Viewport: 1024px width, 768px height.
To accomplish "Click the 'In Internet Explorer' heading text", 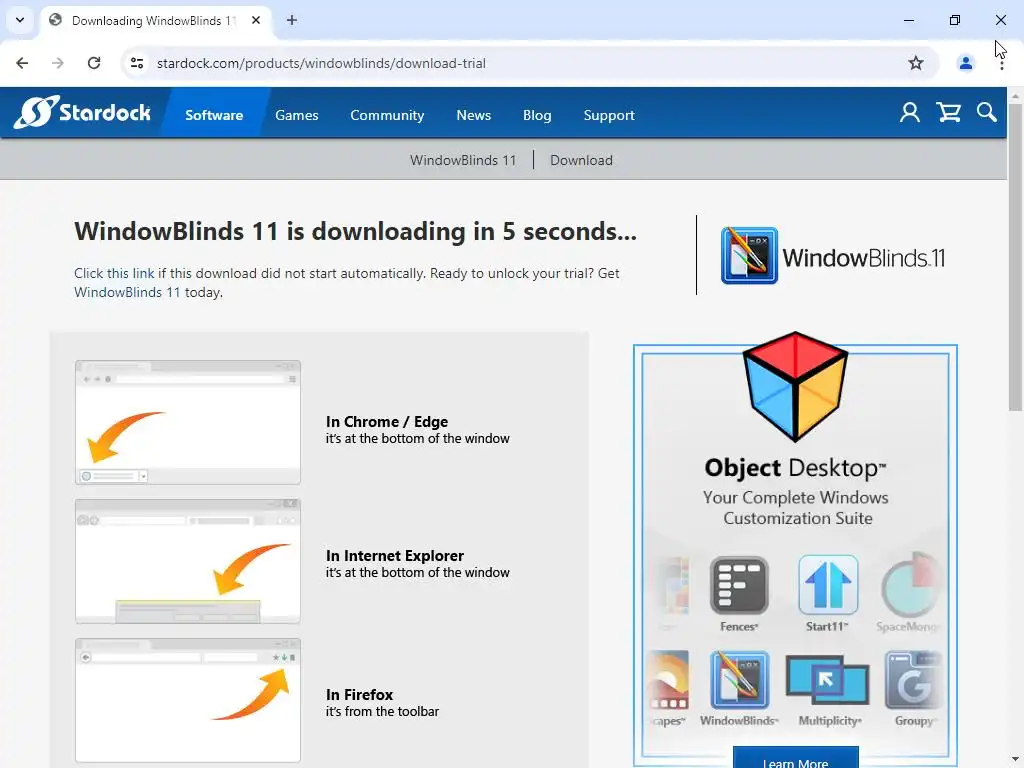I will [394, 556].
